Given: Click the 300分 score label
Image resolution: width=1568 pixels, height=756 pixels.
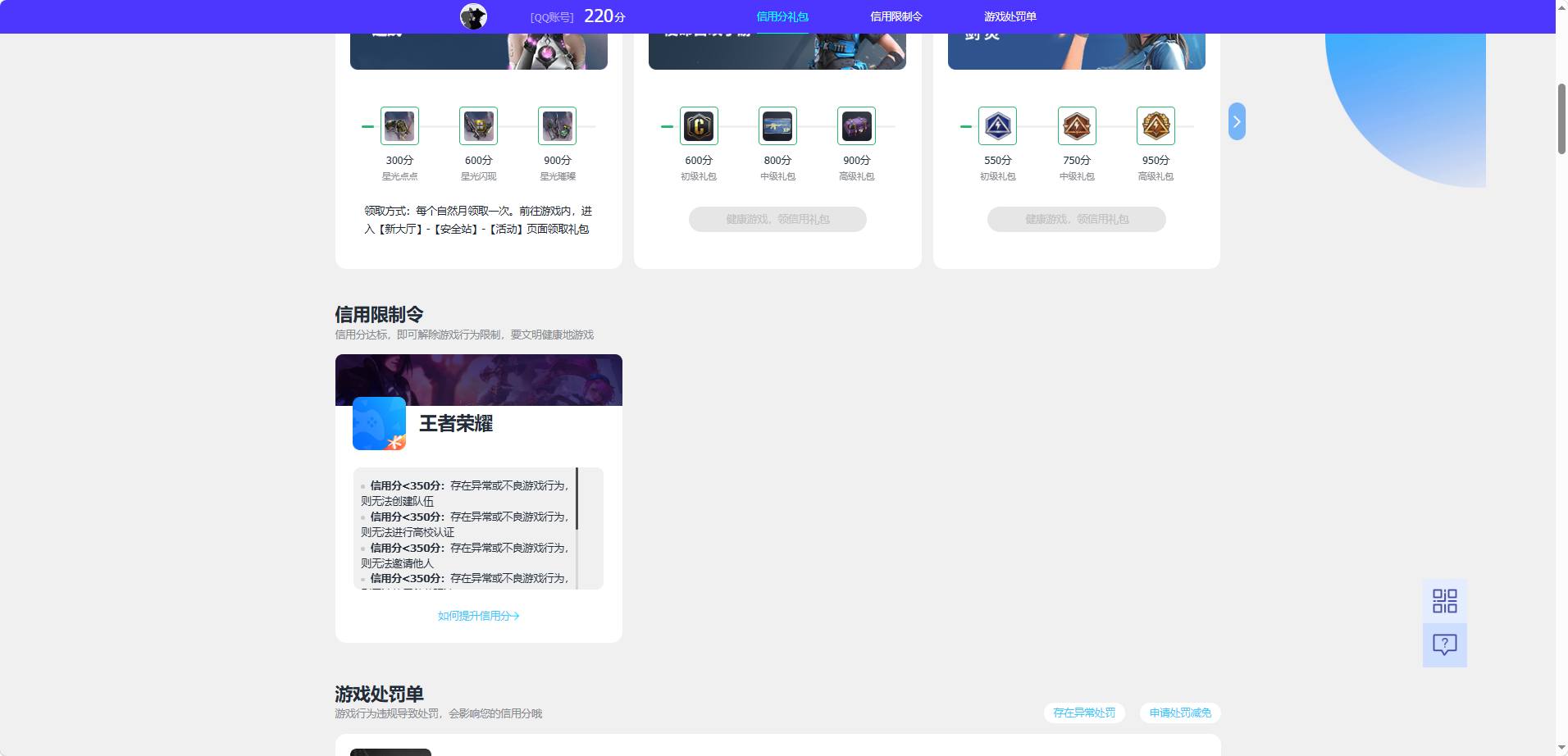Looking at the screenshot, I should pos(399,161).
